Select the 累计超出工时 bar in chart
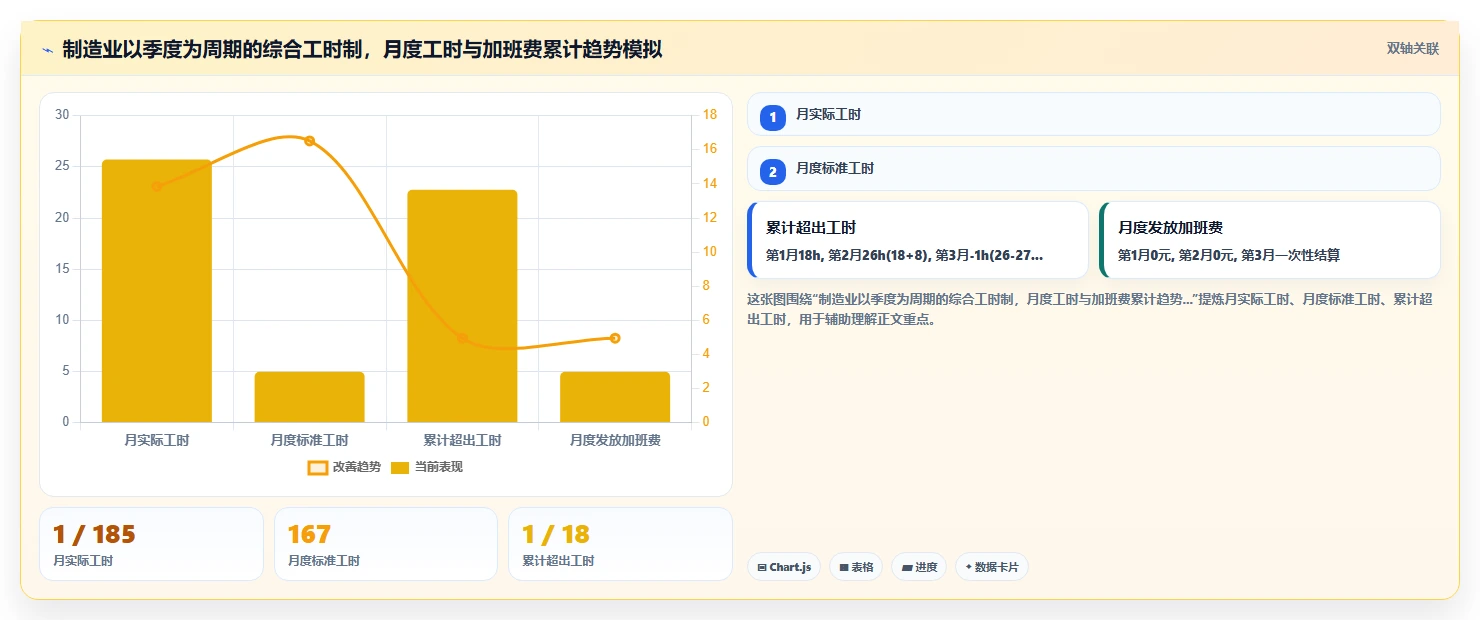1480x620 pixels. coord(462,306)
